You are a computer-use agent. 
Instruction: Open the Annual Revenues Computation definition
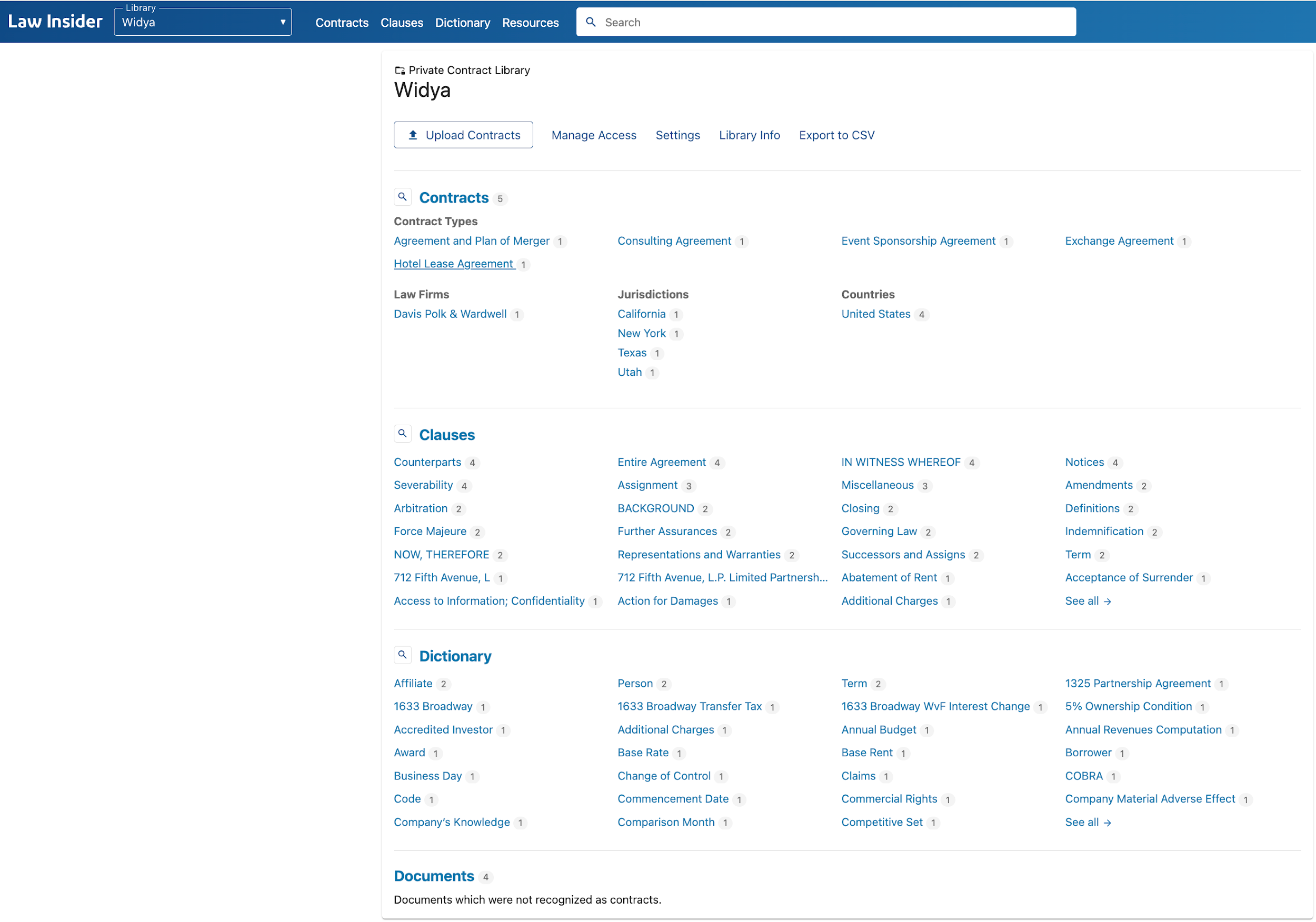(x=1143, y=730)
